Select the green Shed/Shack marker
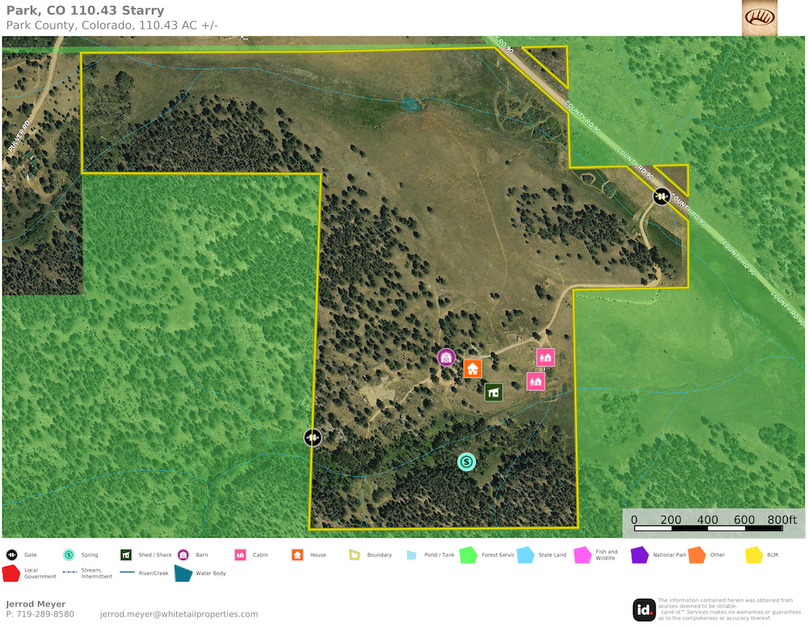 494,392
